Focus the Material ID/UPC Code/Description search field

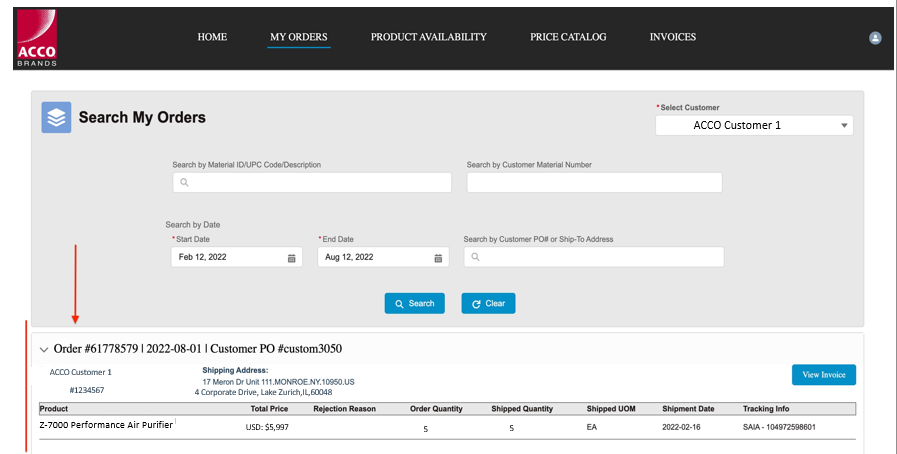pos(312,182)
